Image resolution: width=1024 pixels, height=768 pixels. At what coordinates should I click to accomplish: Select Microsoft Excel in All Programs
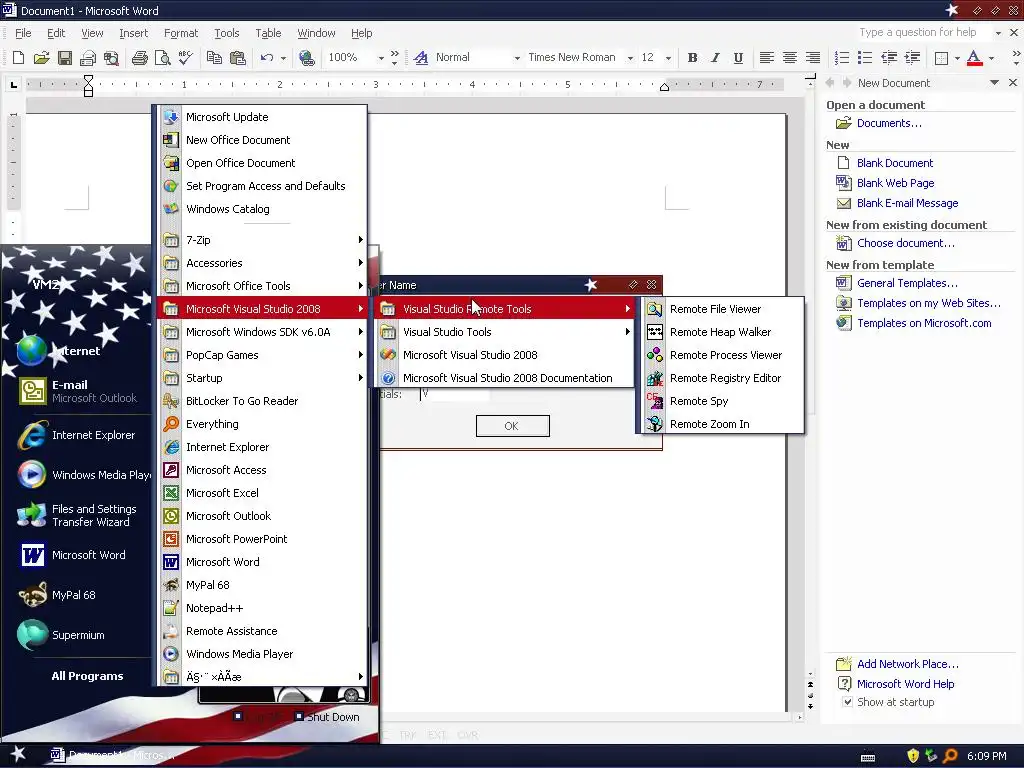click(x=263, y=493)
